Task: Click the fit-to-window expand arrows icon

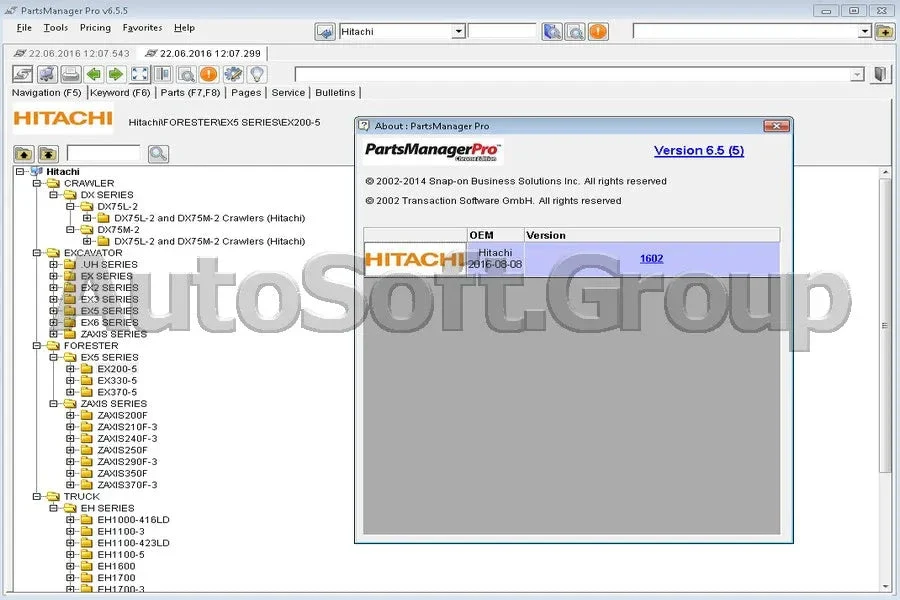Action: [x=139, y=74]
